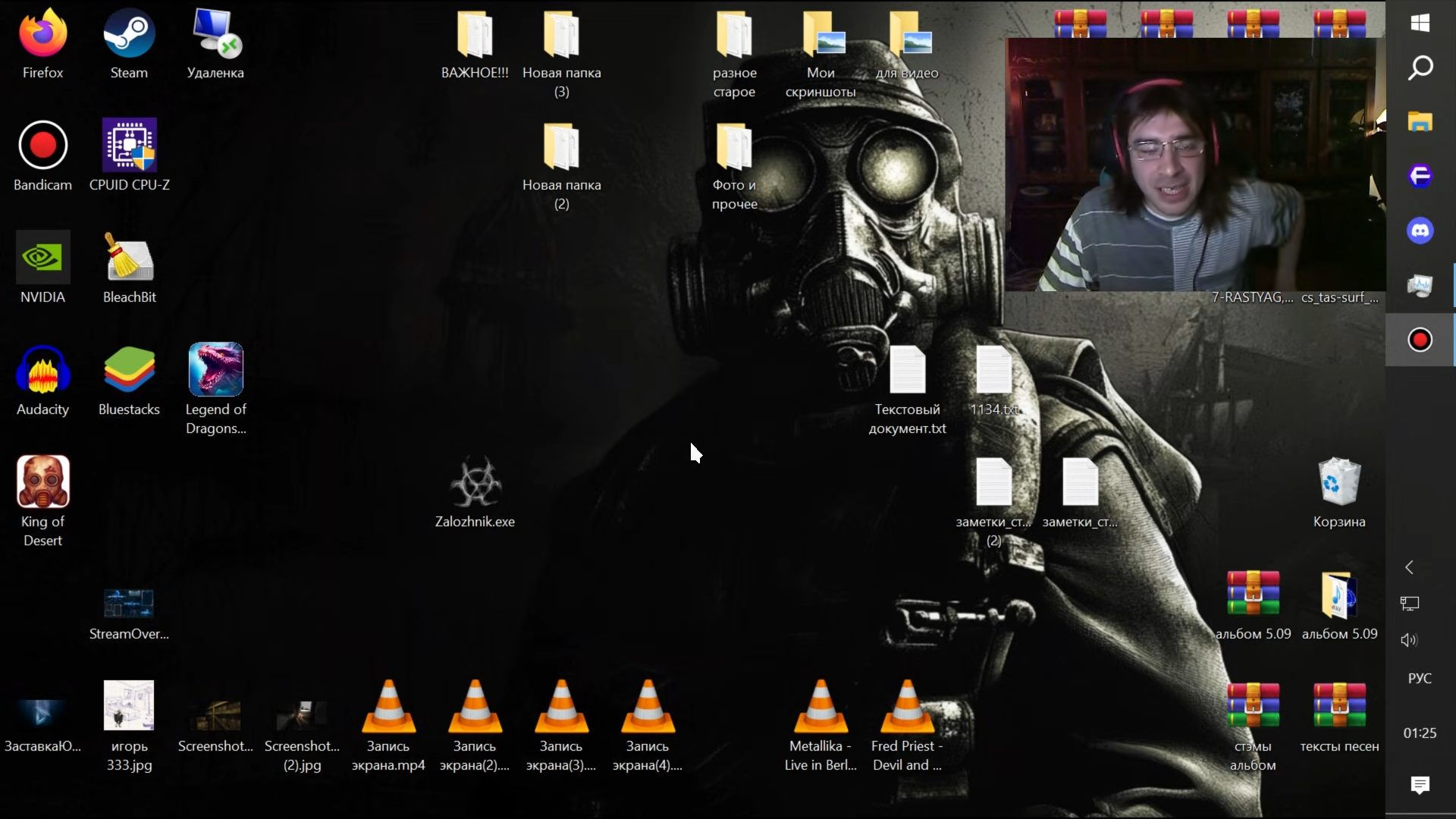Select the 7-RASTYAG,... desktop item
Image resolution: width=1456 pixels, height=819 pixels.
click(1253, 297)
